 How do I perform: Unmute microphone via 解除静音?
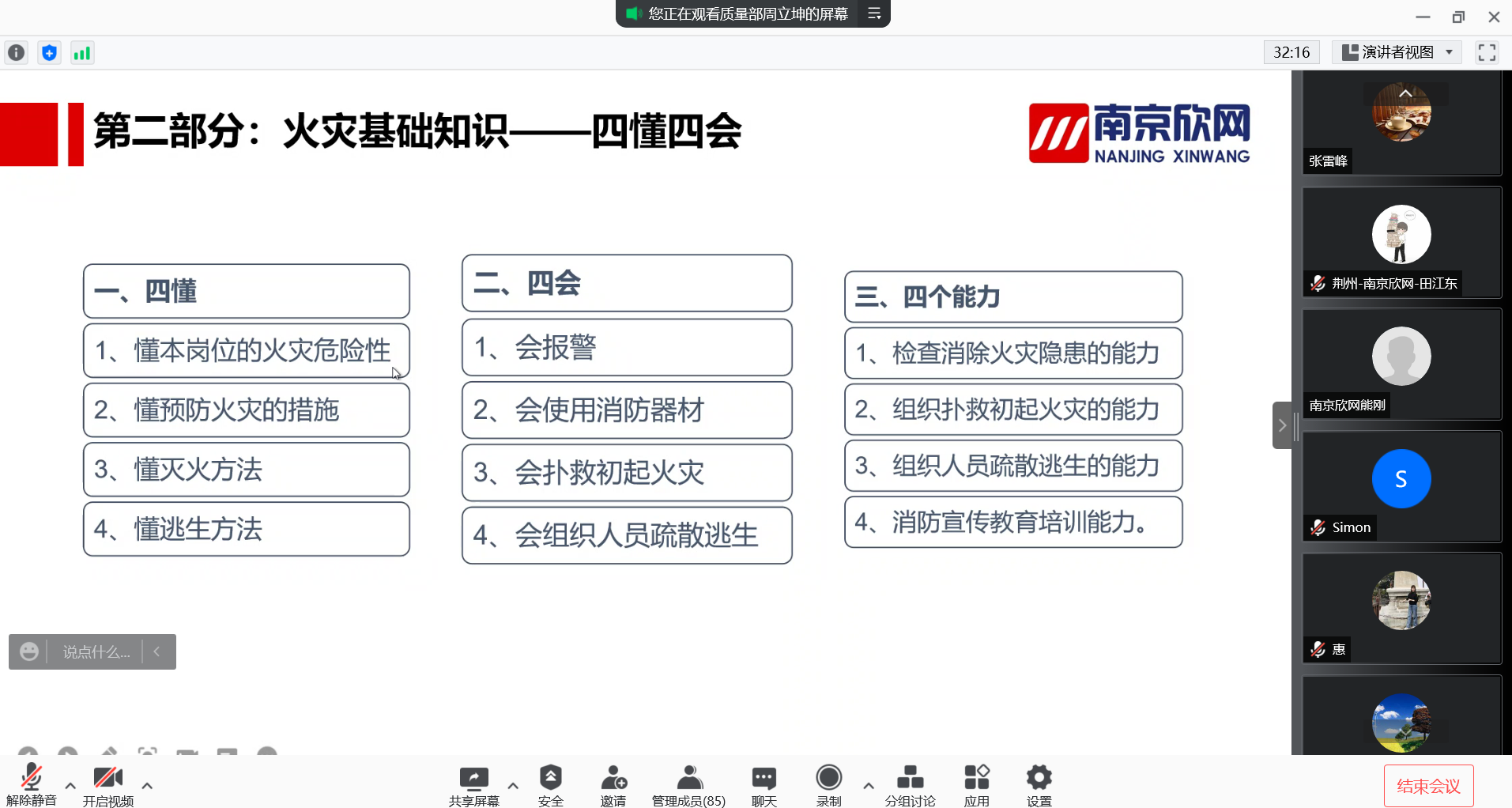[x=32, y=784]
